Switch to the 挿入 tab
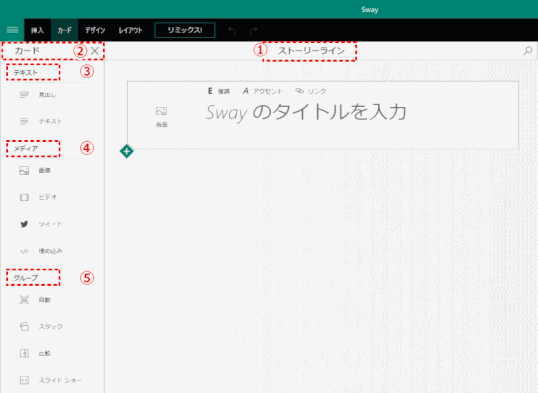Image resolution: width=538 pixels, height=393 pixels. tap(37, 30)
